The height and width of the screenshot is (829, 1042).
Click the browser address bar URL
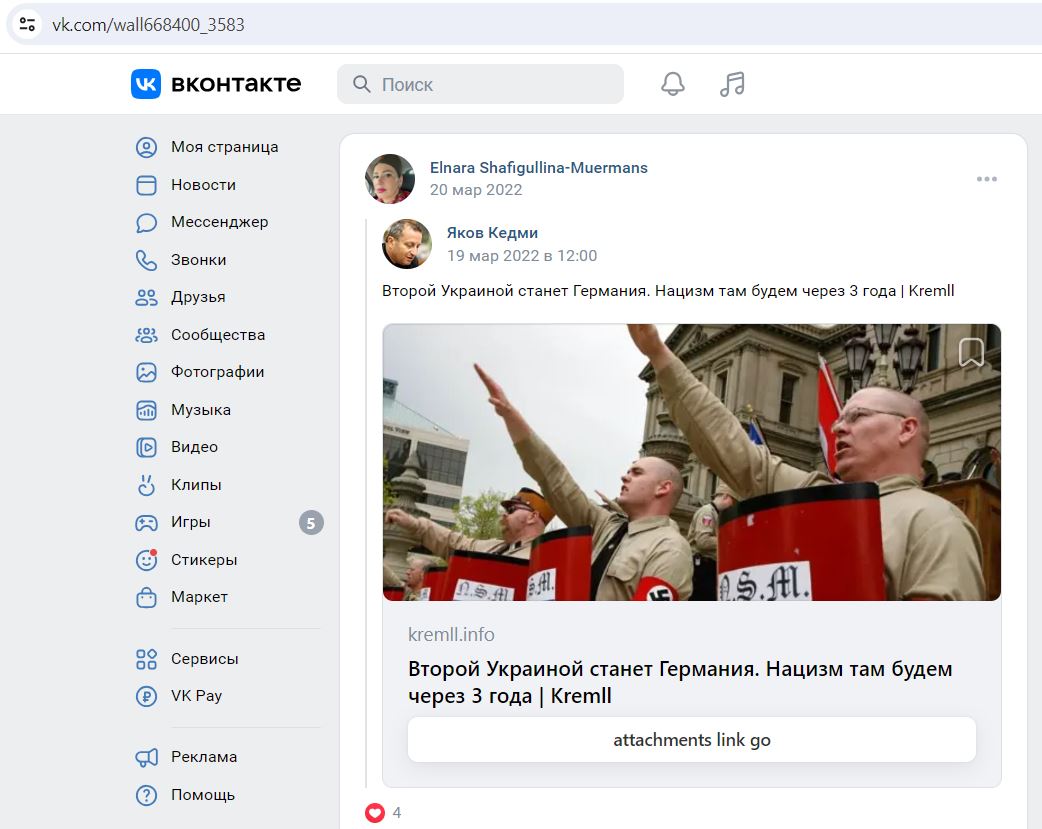[148, 25]
